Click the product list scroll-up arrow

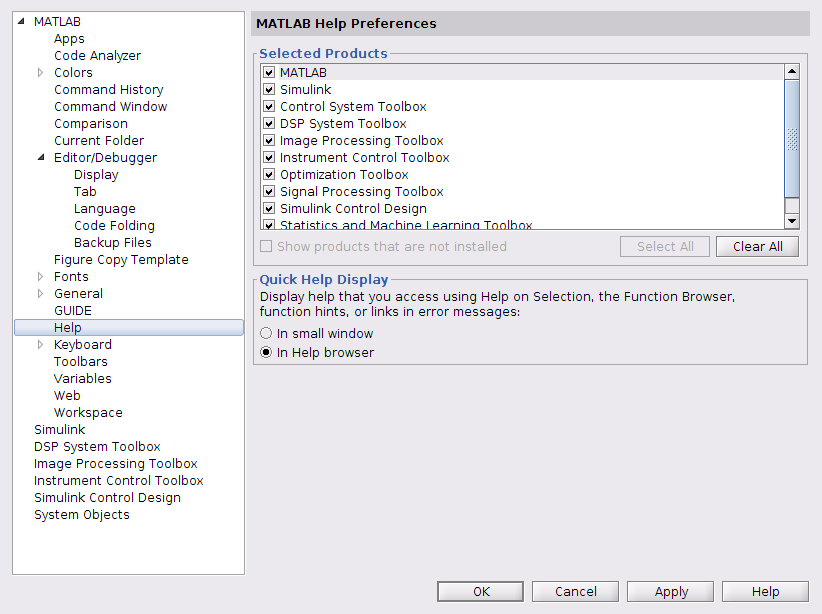click(x=792, y=71)
